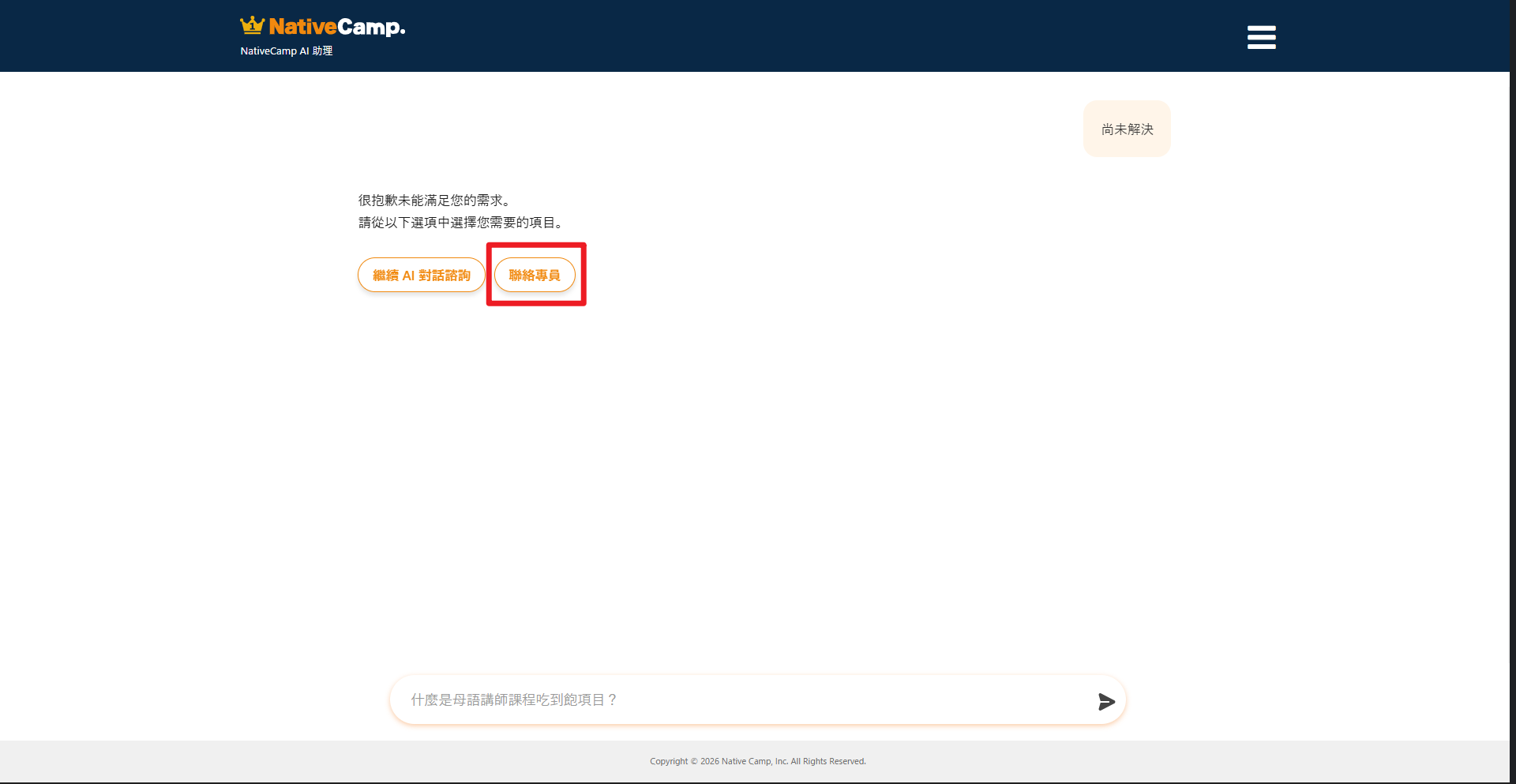Click the white "Camp." logo word
The image size is (1516, 784).
(x=371, y=28)
